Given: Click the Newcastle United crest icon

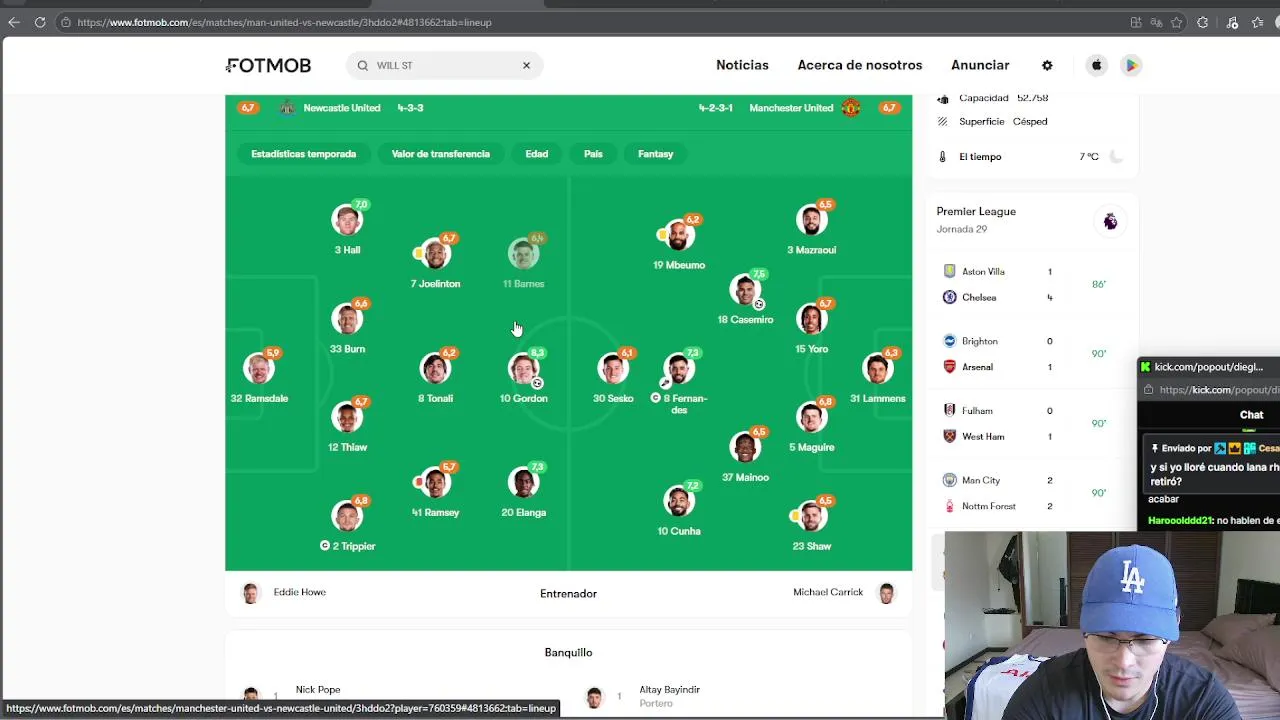Looking at the screenshot, I should (287, 107).
